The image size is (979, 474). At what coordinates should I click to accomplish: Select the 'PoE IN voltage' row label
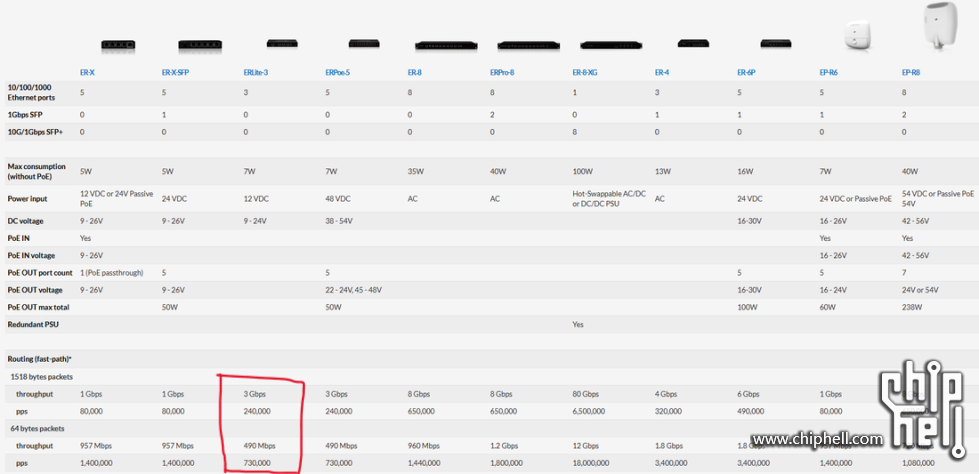coord(30,255)
